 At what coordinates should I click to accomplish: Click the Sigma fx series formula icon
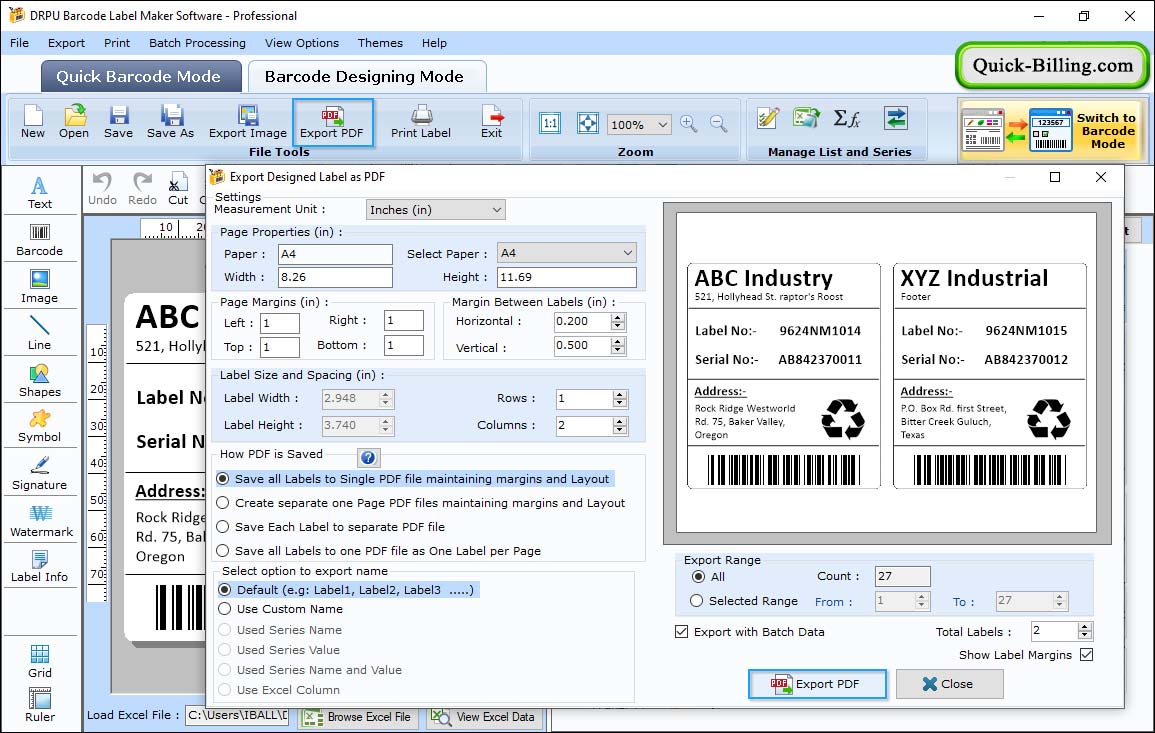(x=847, y=118)
